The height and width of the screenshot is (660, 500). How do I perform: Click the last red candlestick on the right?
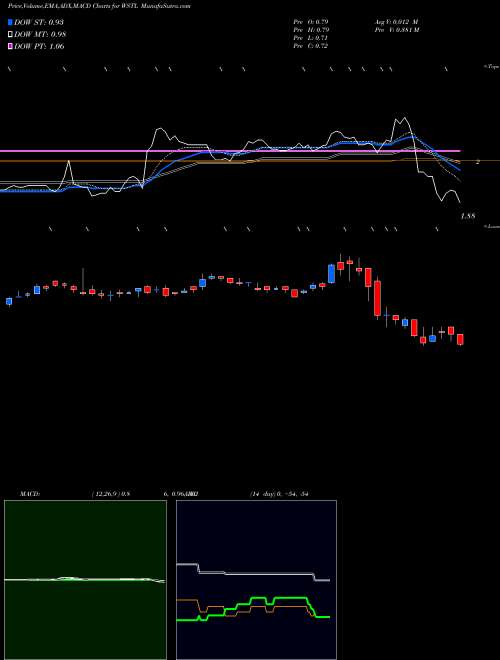click(x=460, y=339)
